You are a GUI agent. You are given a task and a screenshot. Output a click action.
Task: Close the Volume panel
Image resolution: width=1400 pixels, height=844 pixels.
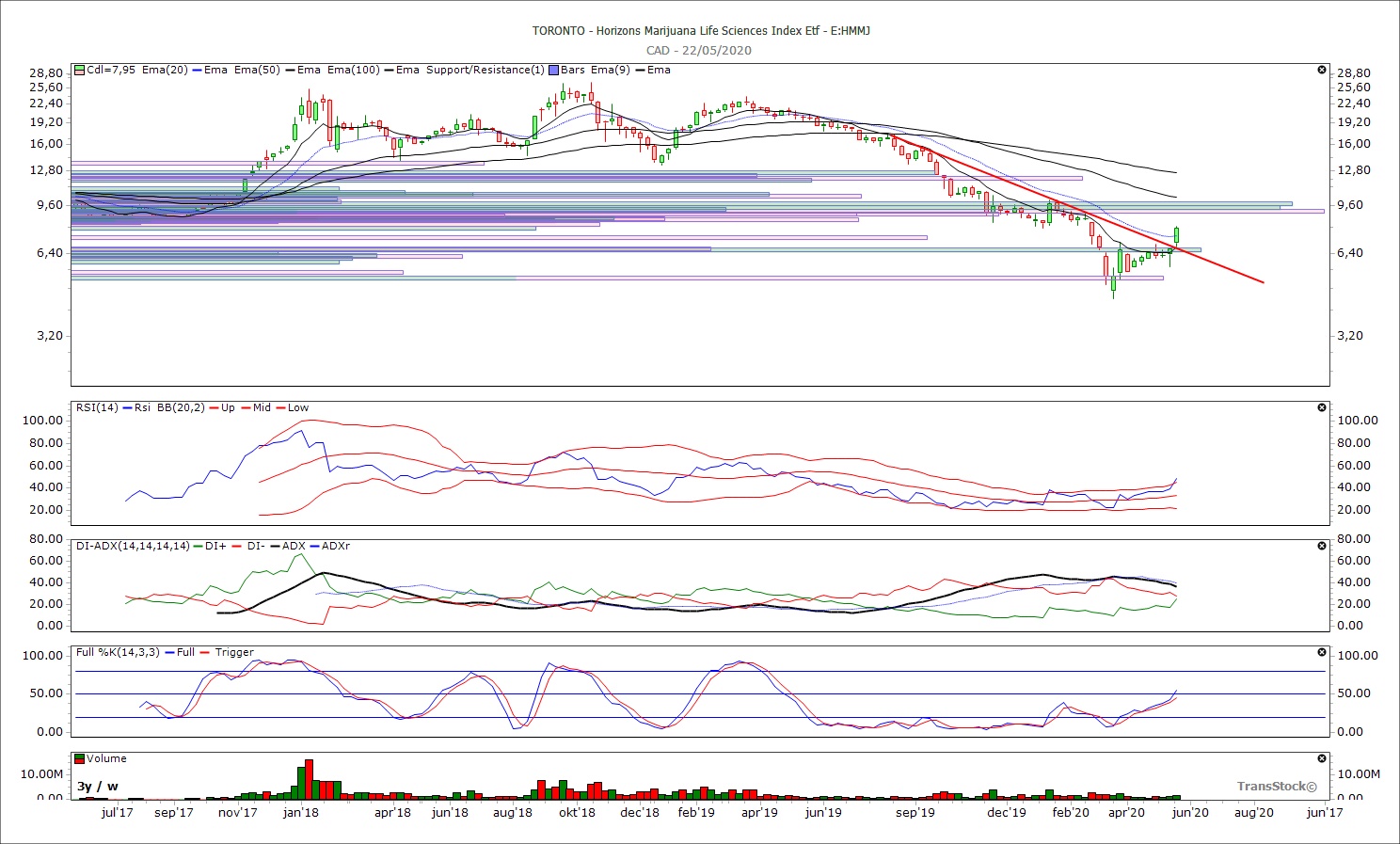coord(1321,758)
